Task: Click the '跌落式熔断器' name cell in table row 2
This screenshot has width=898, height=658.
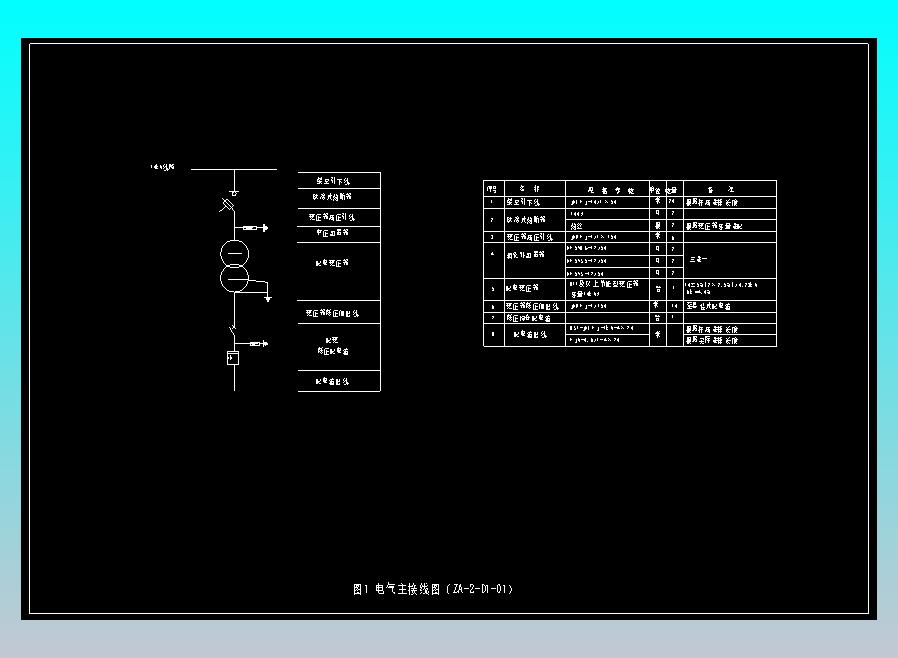Action: click(534, 219)
